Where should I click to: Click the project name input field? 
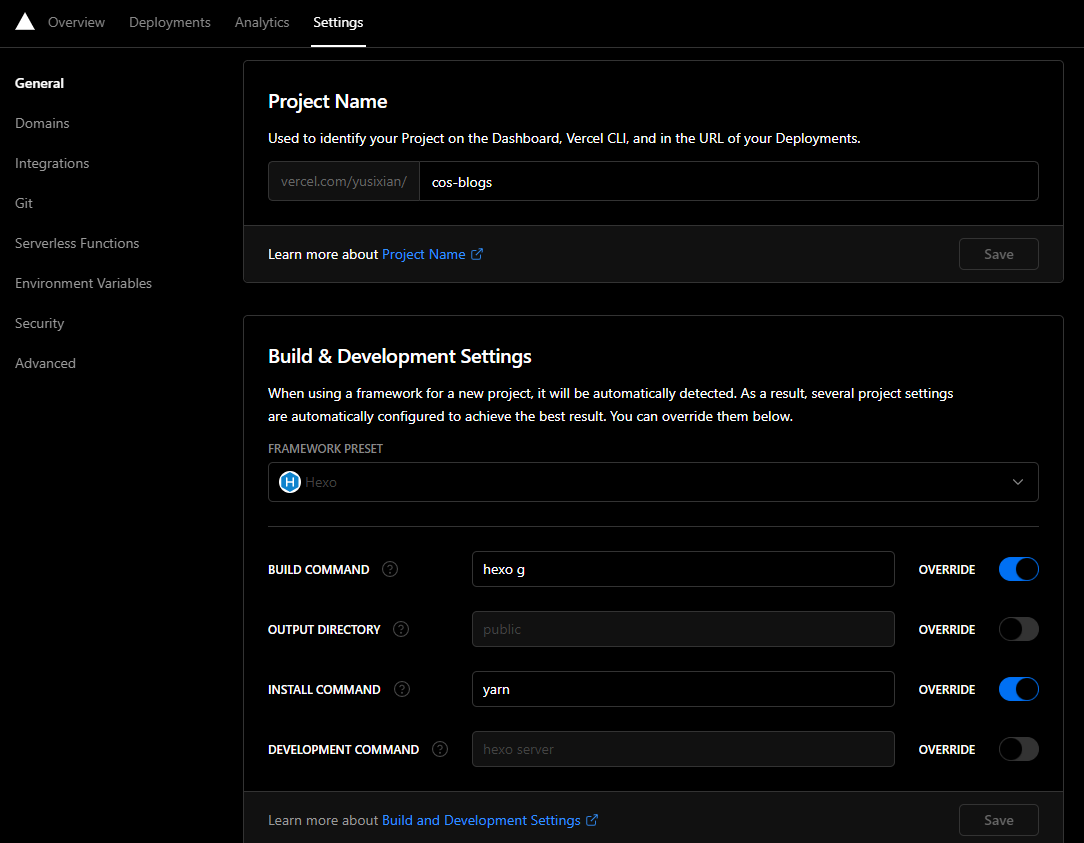click(727, 181)
